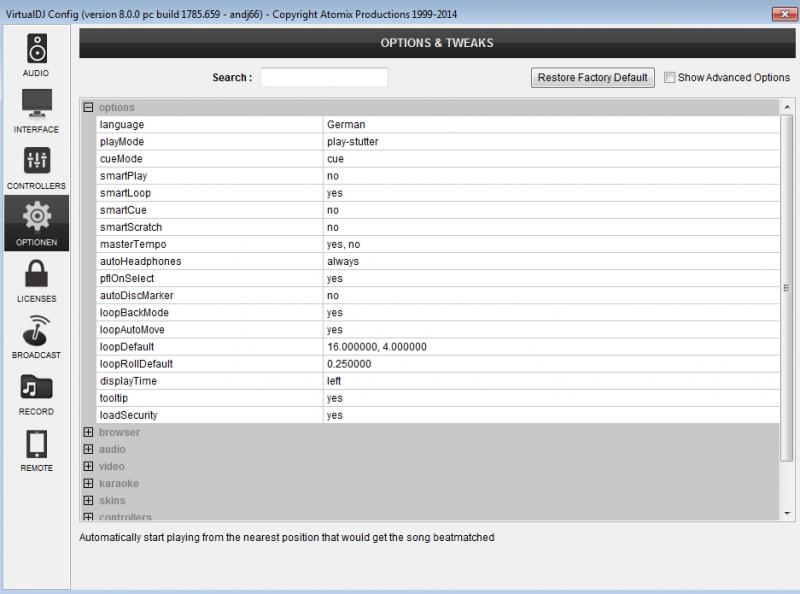Viewport: 800px width, 594px height.
Task: Select the smartLoop option row
Action: point(438,193)
